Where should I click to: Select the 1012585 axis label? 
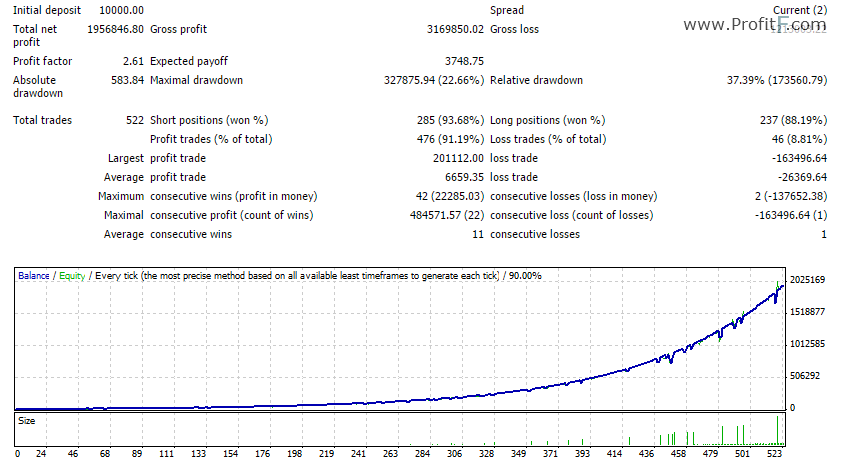click(807, 344)
